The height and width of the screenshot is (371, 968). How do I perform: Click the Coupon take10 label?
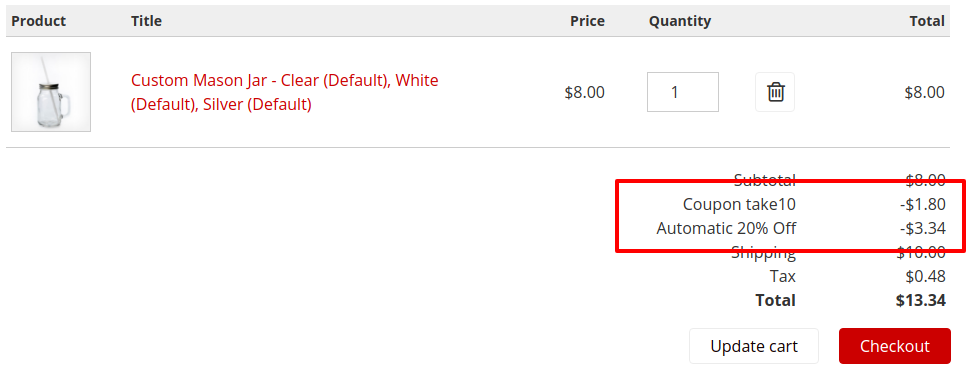pos(739,204)
